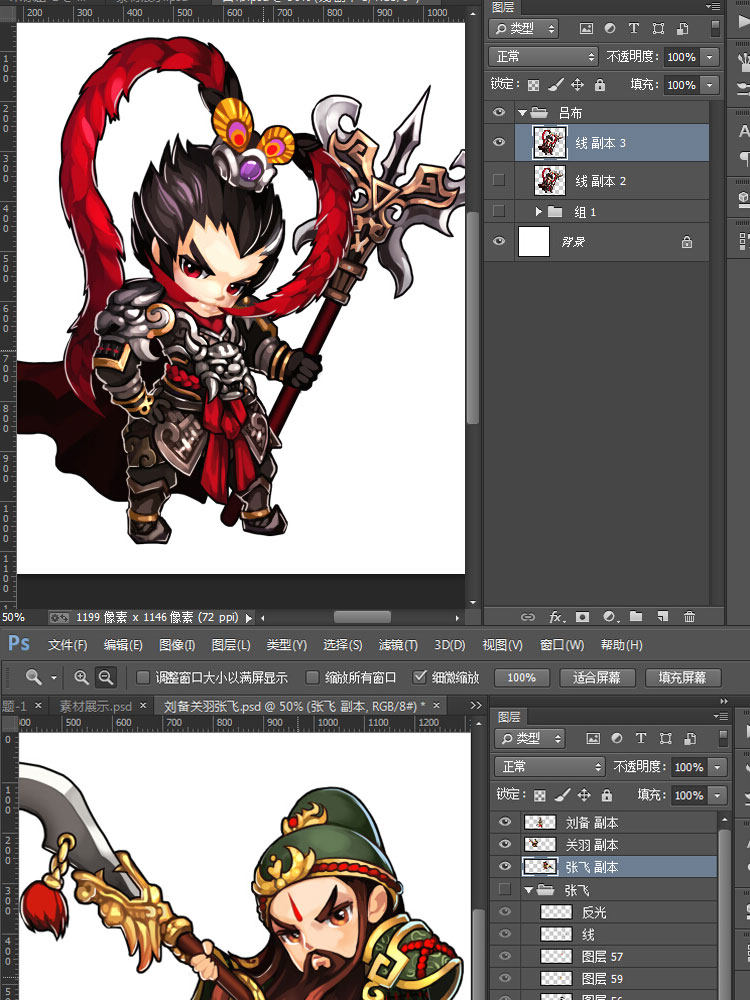The image size is (750, 1000).
Task: Hide the 刘备 副本 layer
Action: 504,822
